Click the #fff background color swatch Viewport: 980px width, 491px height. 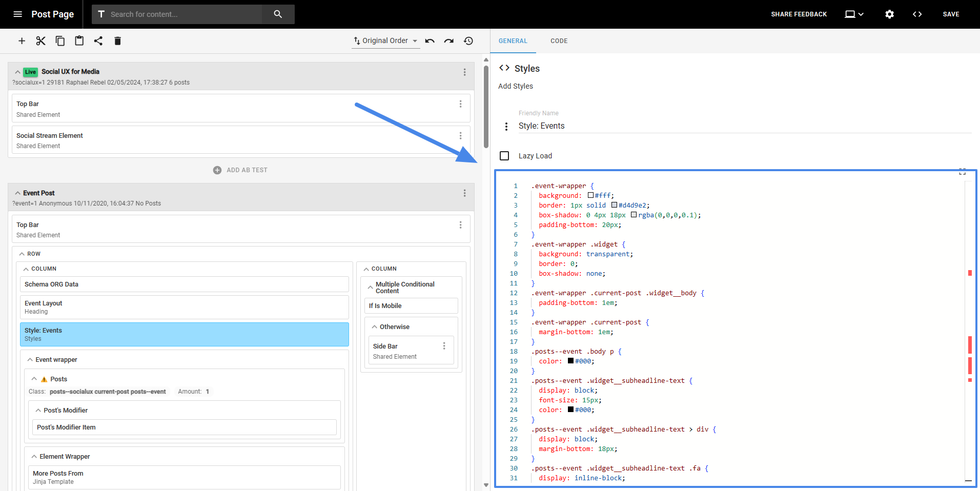591,196
